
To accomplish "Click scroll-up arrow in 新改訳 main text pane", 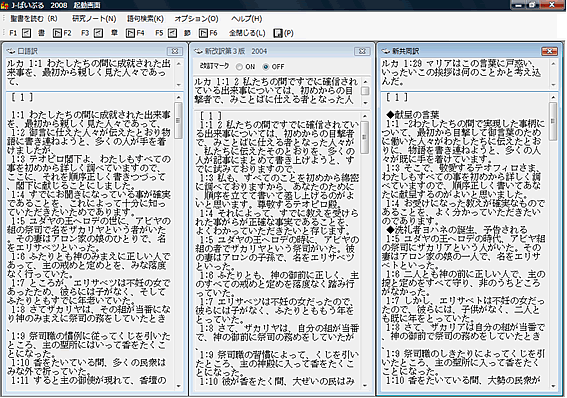I will pos(365,116).
